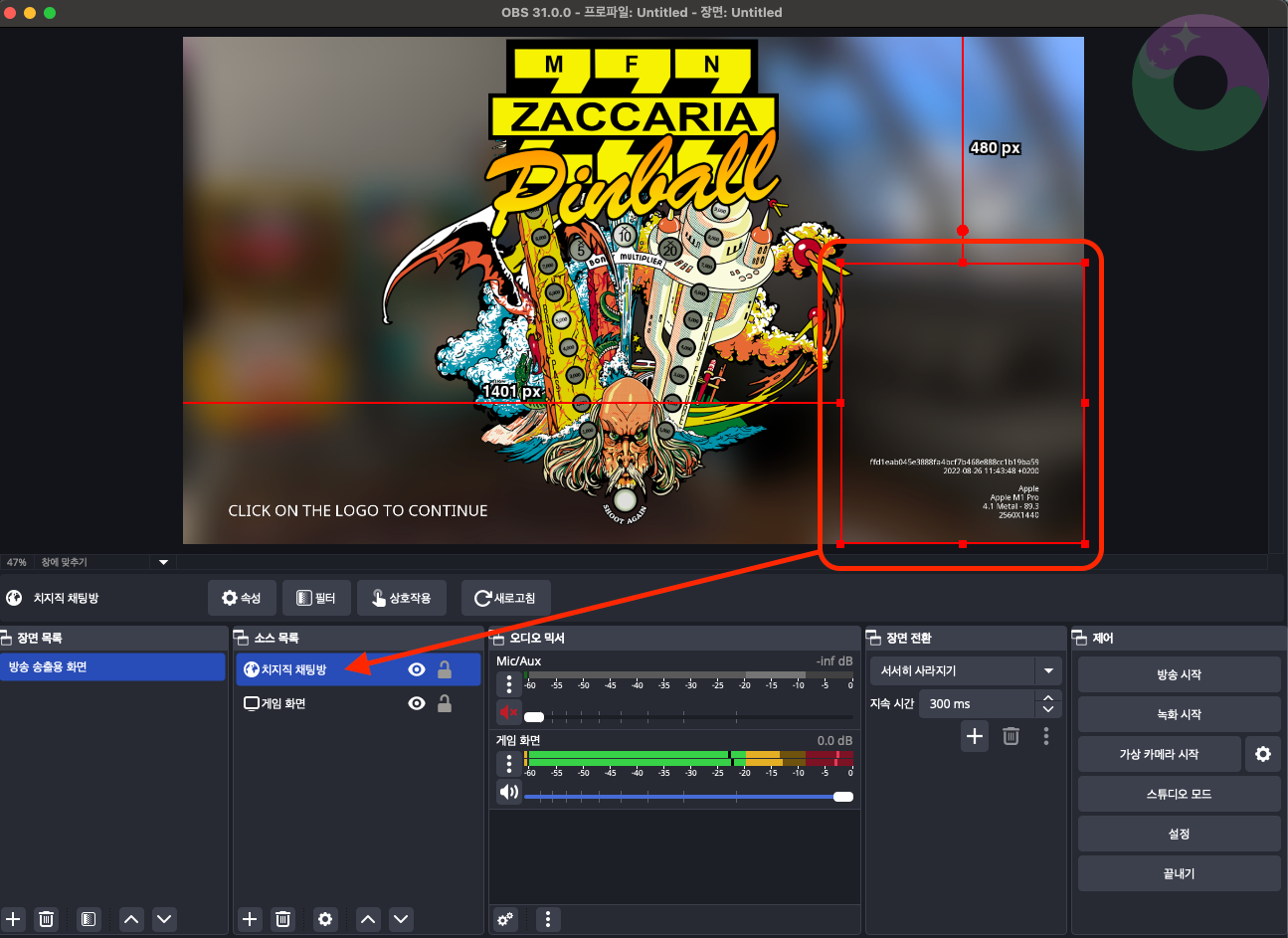Move source up in source list

click(368, 919)
